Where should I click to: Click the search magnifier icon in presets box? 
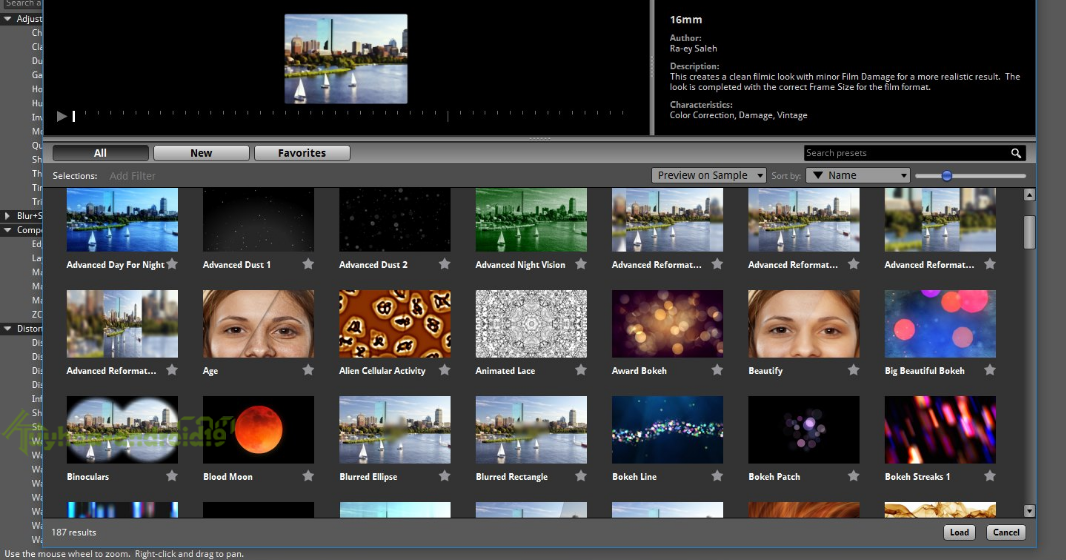[1016, 153]
